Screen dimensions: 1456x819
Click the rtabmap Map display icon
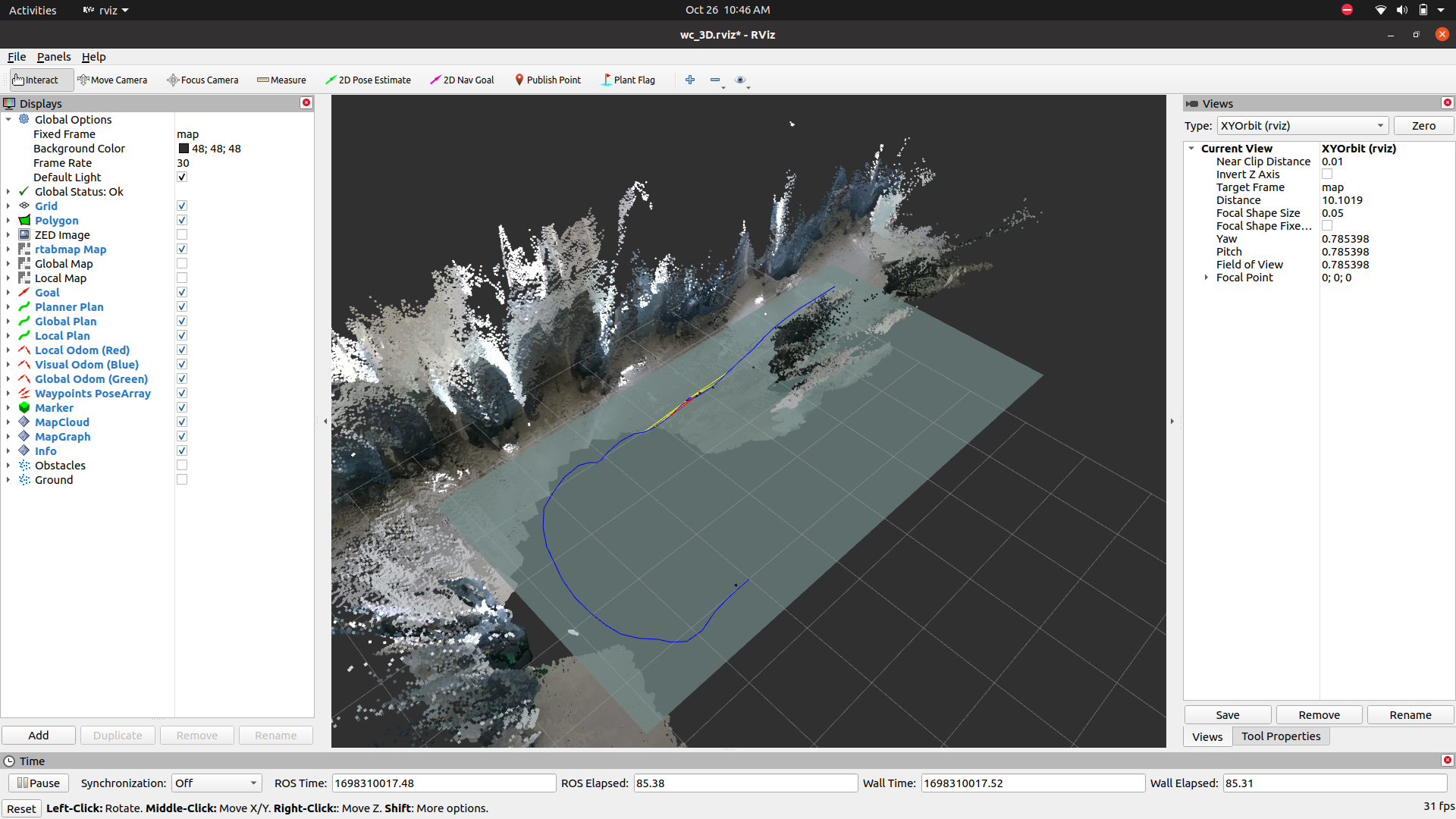[24, 249]
